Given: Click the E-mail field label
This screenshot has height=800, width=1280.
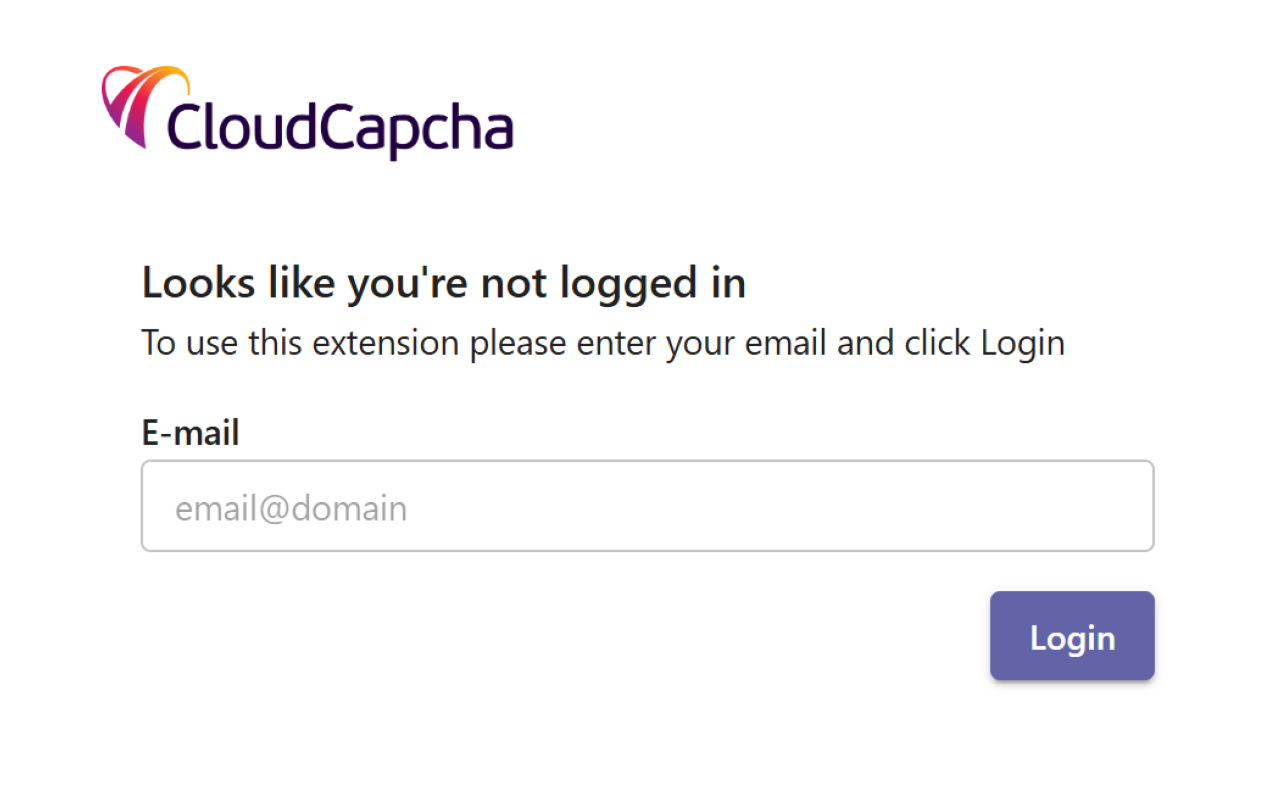Looking at the screenshot, I should [x=190, y=432].
